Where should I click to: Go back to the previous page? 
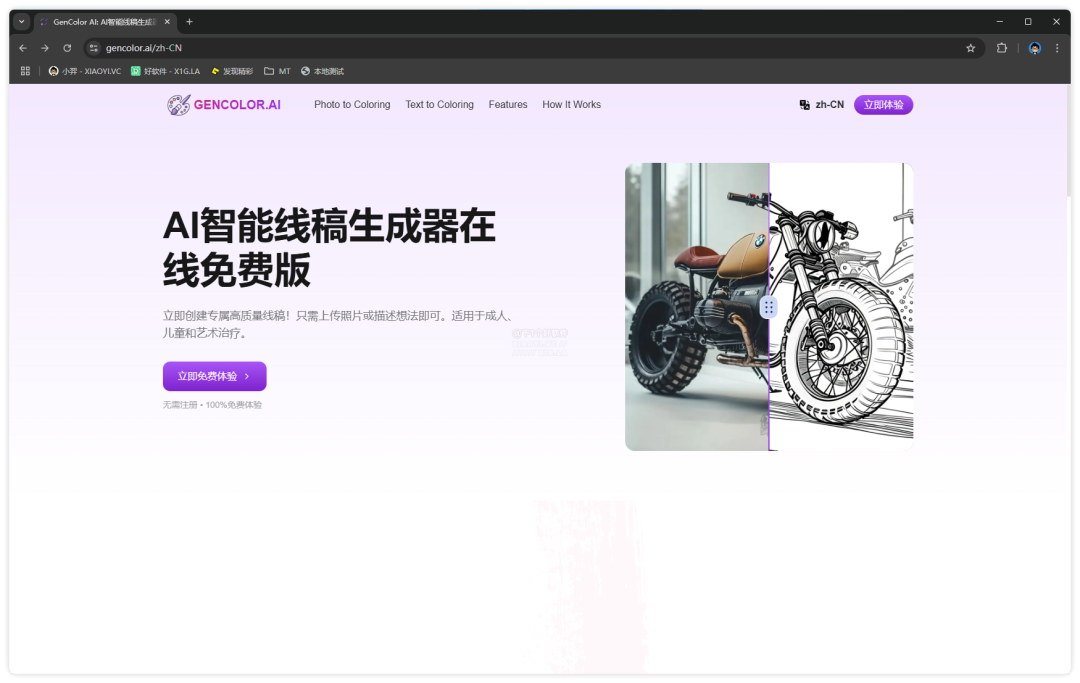coord(23,48)
